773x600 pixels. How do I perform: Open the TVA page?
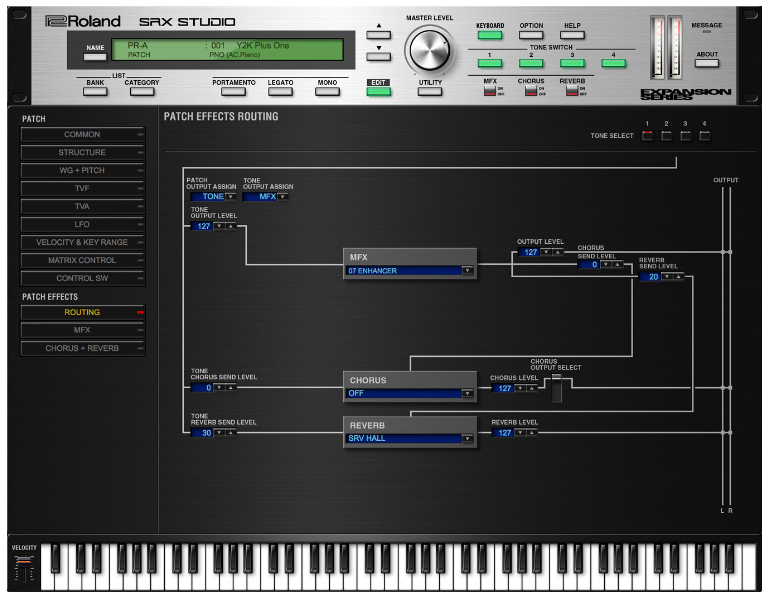click(x=82, y=206)
